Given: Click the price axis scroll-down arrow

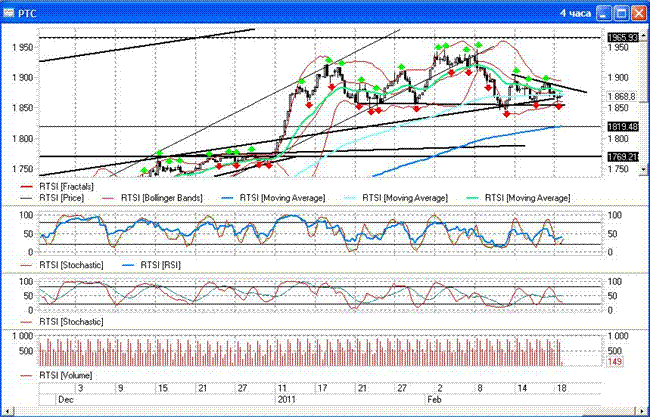Looking at the screenshot, I should pyautogui.click(x=644, y=169).
